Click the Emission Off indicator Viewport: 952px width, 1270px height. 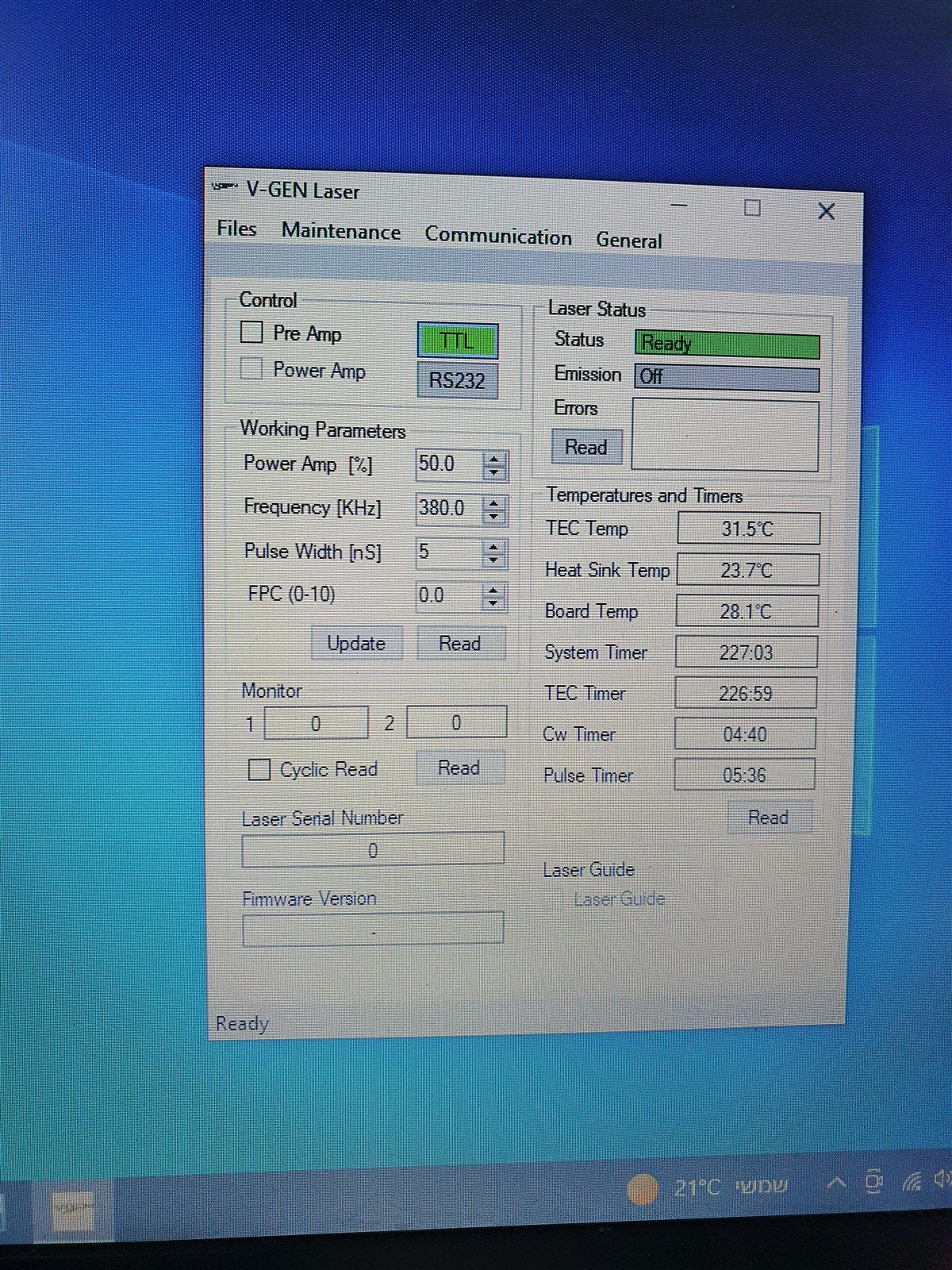(727, 378)
